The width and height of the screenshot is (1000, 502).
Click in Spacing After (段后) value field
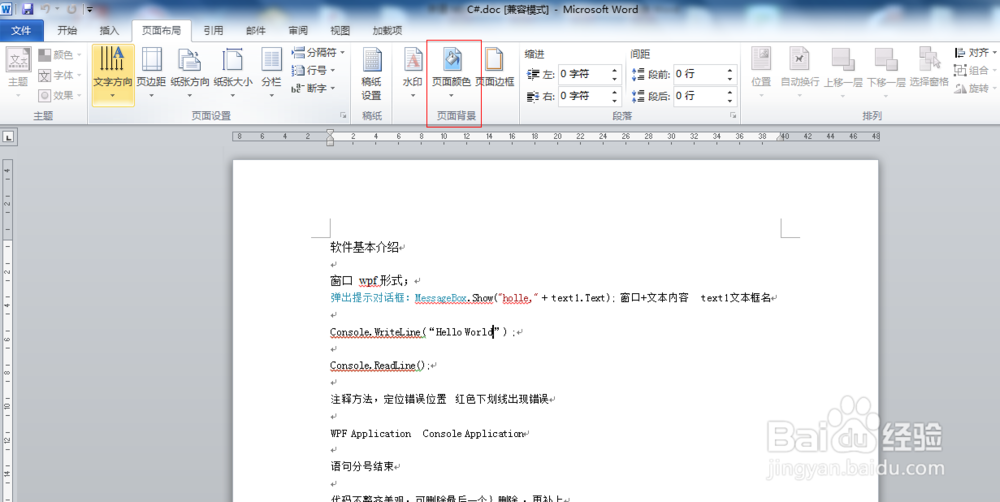pos(698,96)
